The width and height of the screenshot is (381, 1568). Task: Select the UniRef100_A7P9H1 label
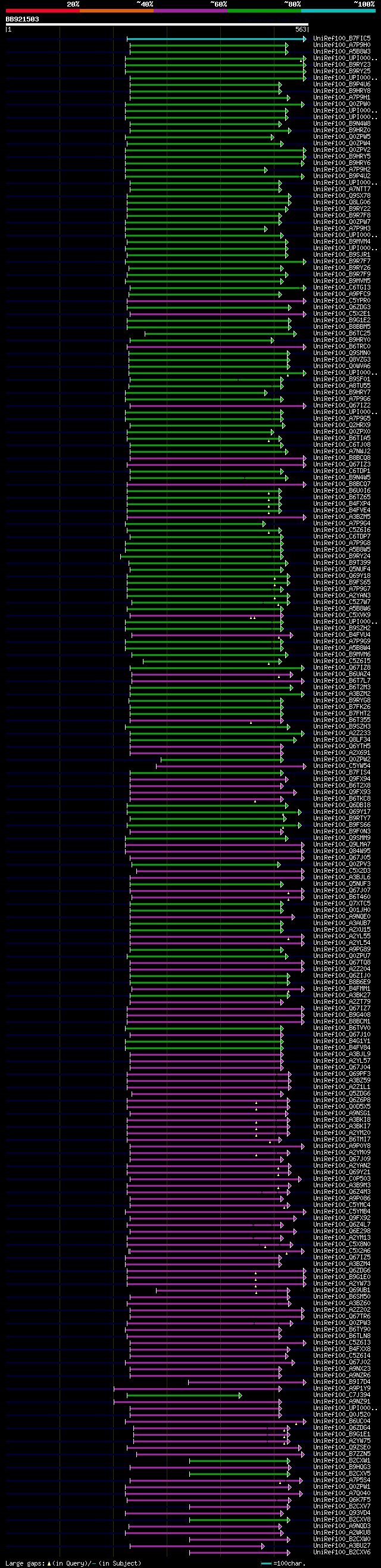pos(342,97)
